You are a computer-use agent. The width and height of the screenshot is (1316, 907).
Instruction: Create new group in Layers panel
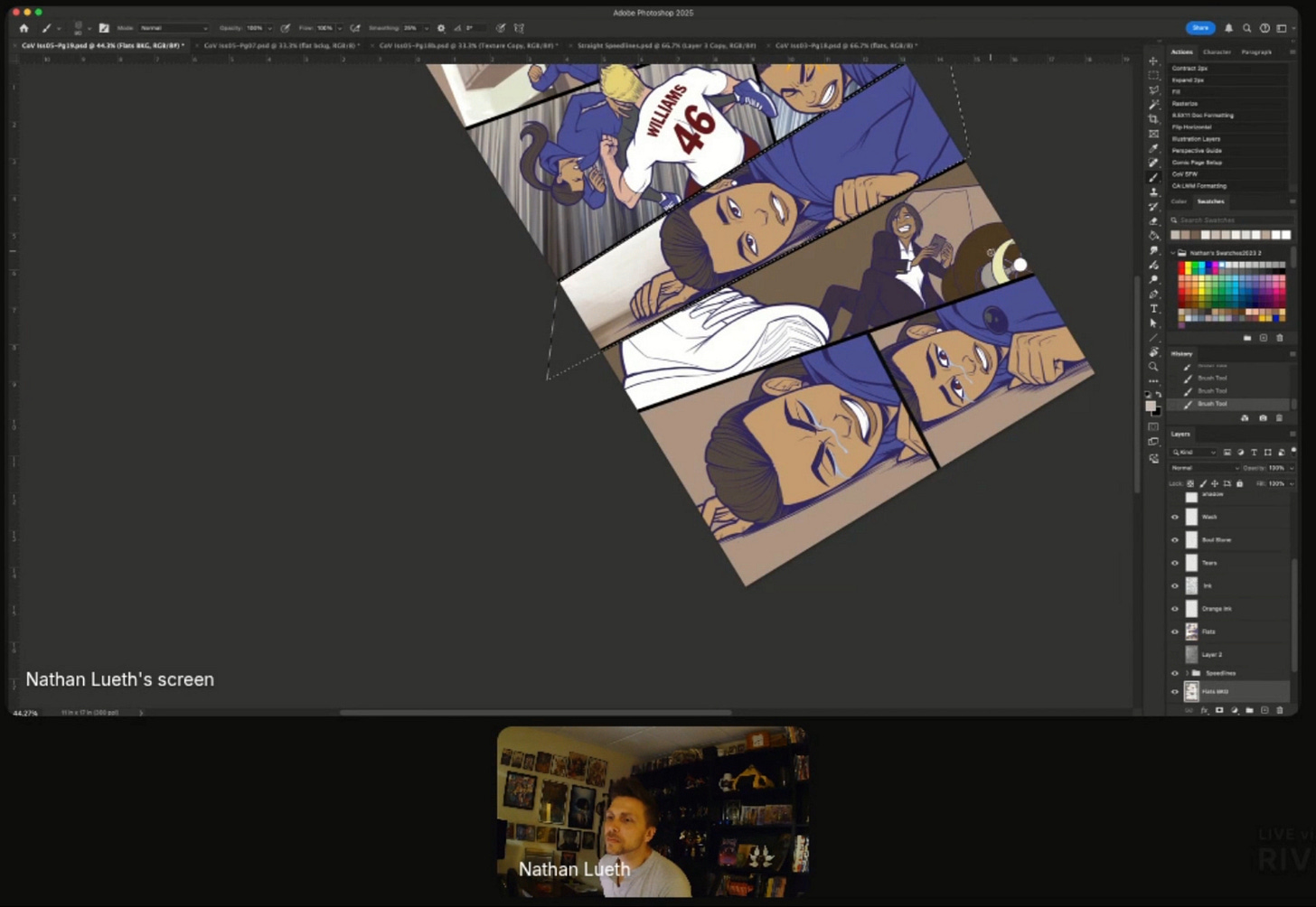(1249, 710)
